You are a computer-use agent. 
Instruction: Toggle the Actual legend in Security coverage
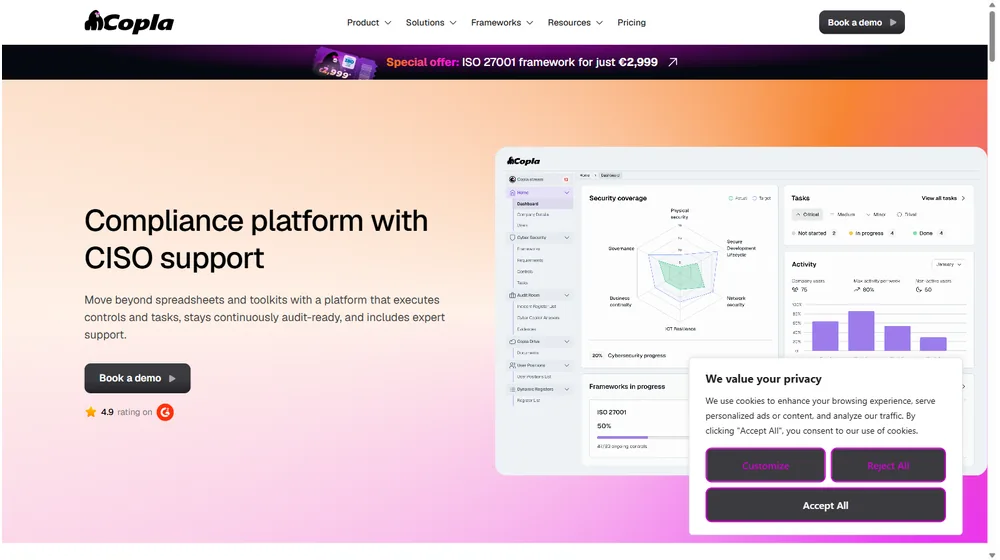coord(737,198)
